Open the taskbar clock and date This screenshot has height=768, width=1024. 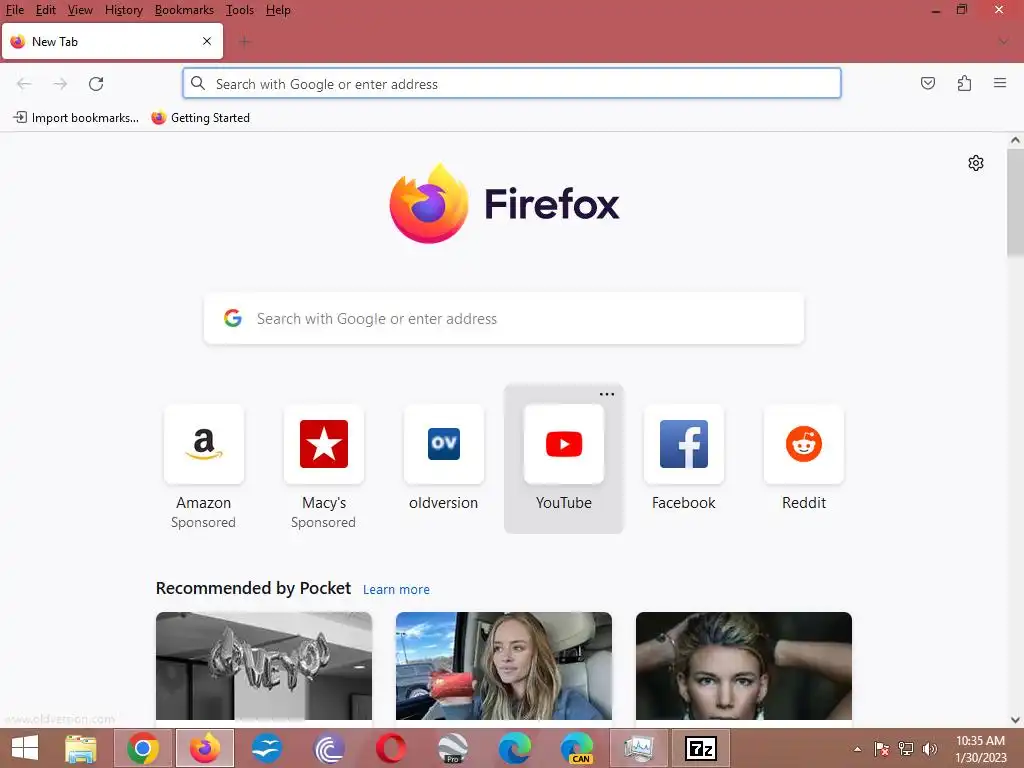tap(980, 749)
